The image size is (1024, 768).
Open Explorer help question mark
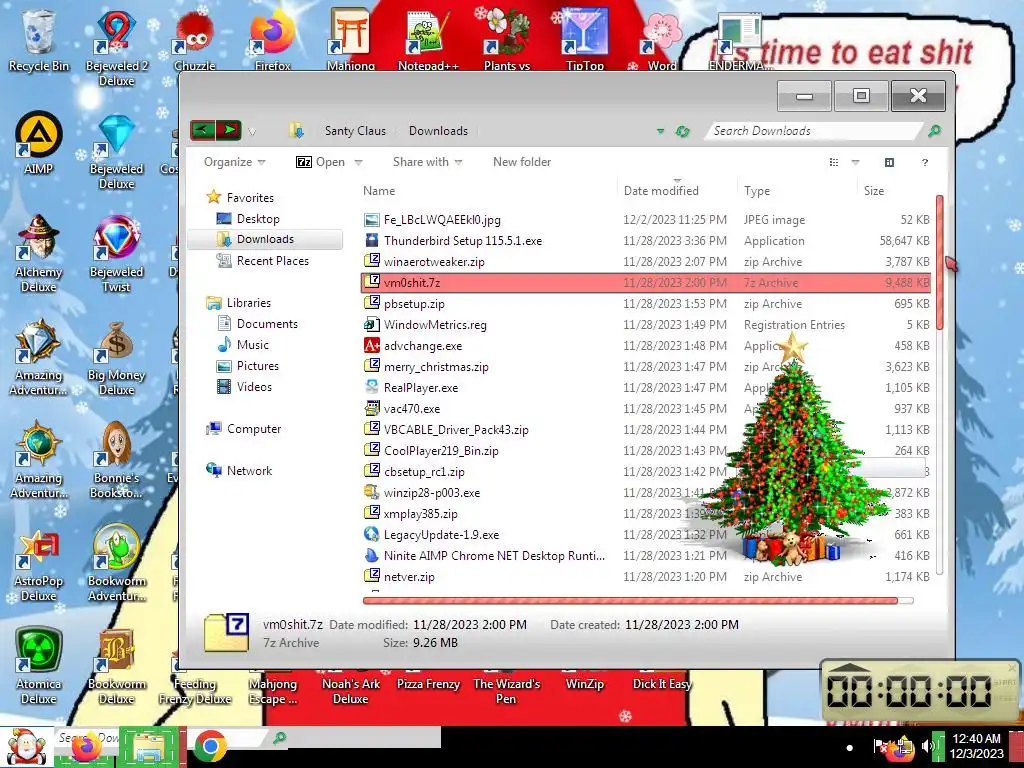925,163
